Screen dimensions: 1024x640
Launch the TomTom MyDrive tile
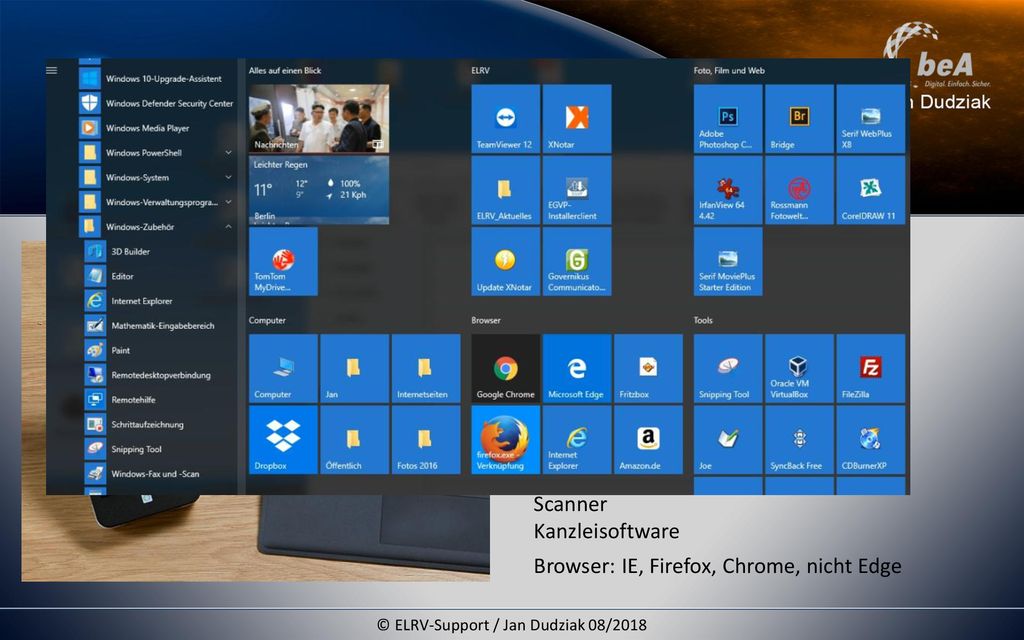(283, 261)
